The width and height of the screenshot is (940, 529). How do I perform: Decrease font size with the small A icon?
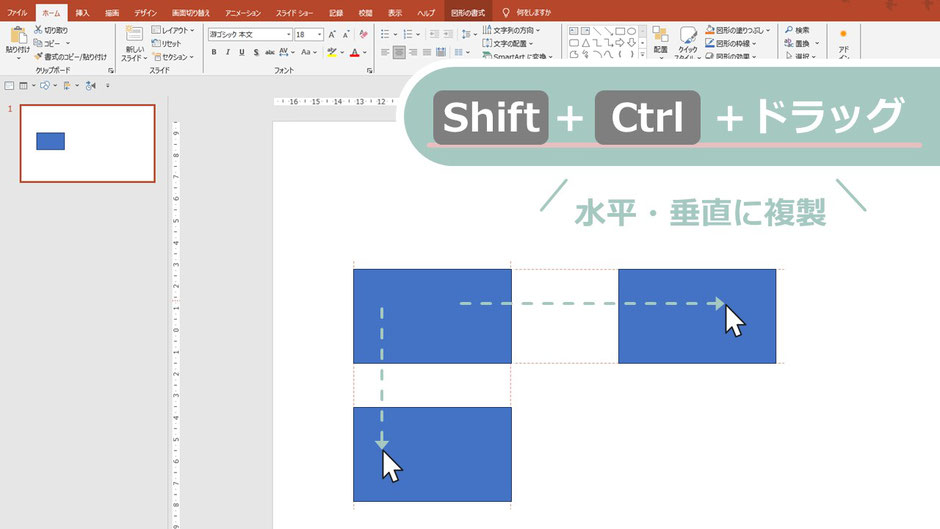click(x=346, y=35)
